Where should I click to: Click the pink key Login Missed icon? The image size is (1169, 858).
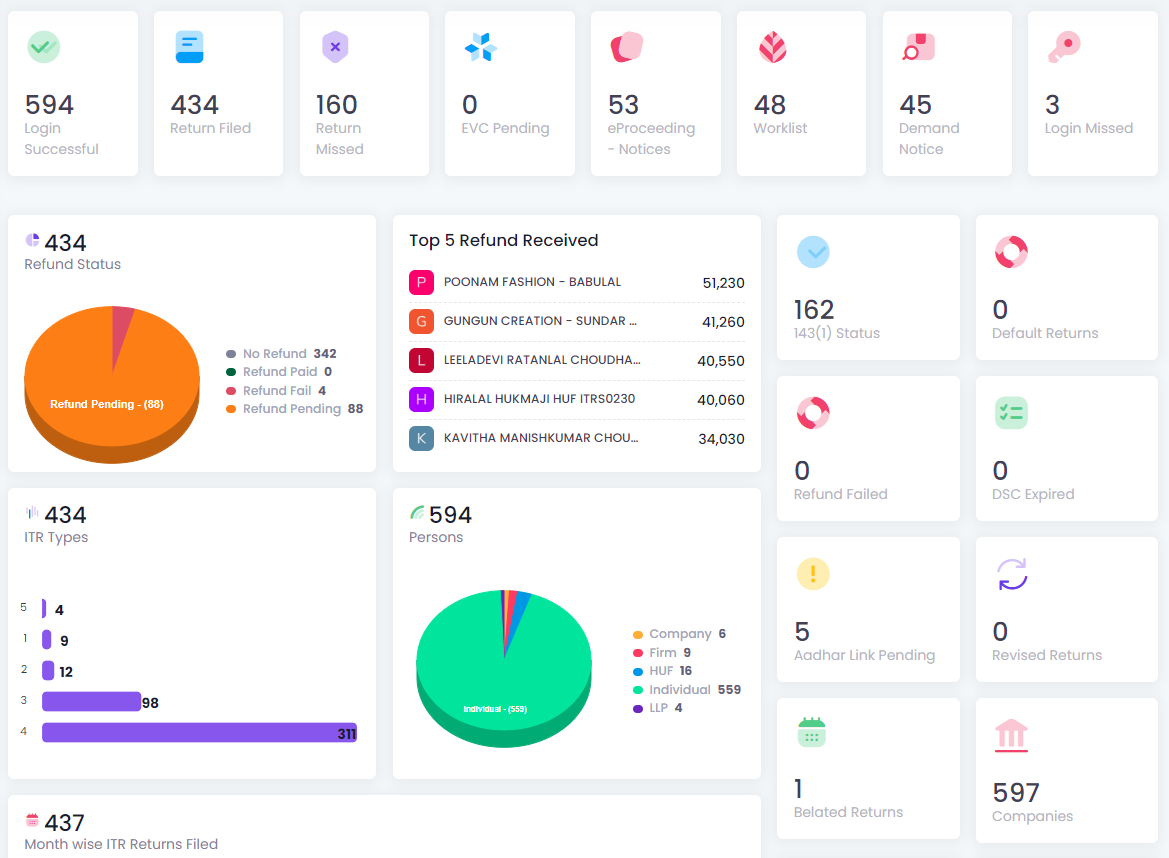click(x=1064, y=46)
